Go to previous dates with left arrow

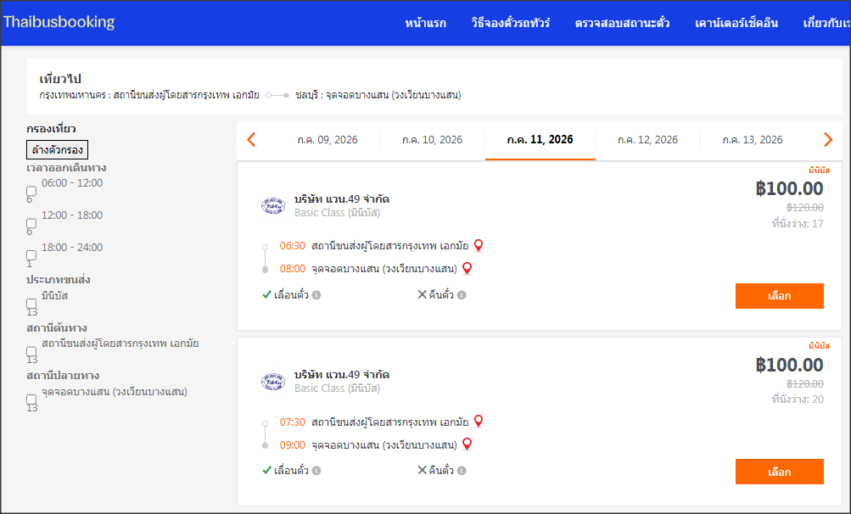pyautogui.click(x=251, y=139)
